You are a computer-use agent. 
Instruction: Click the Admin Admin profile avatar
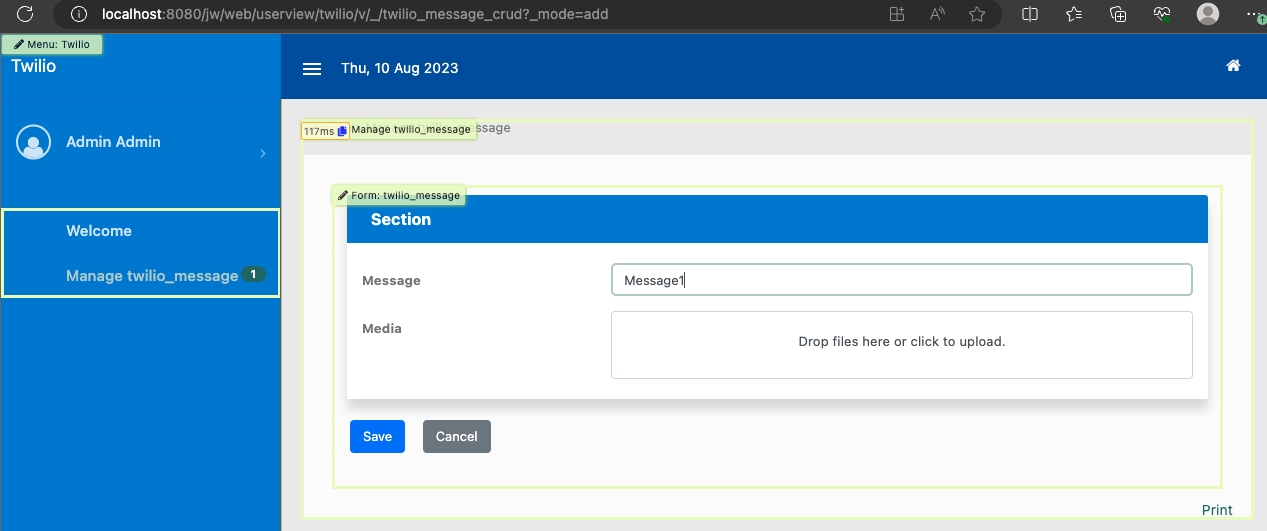click(34, 142)
